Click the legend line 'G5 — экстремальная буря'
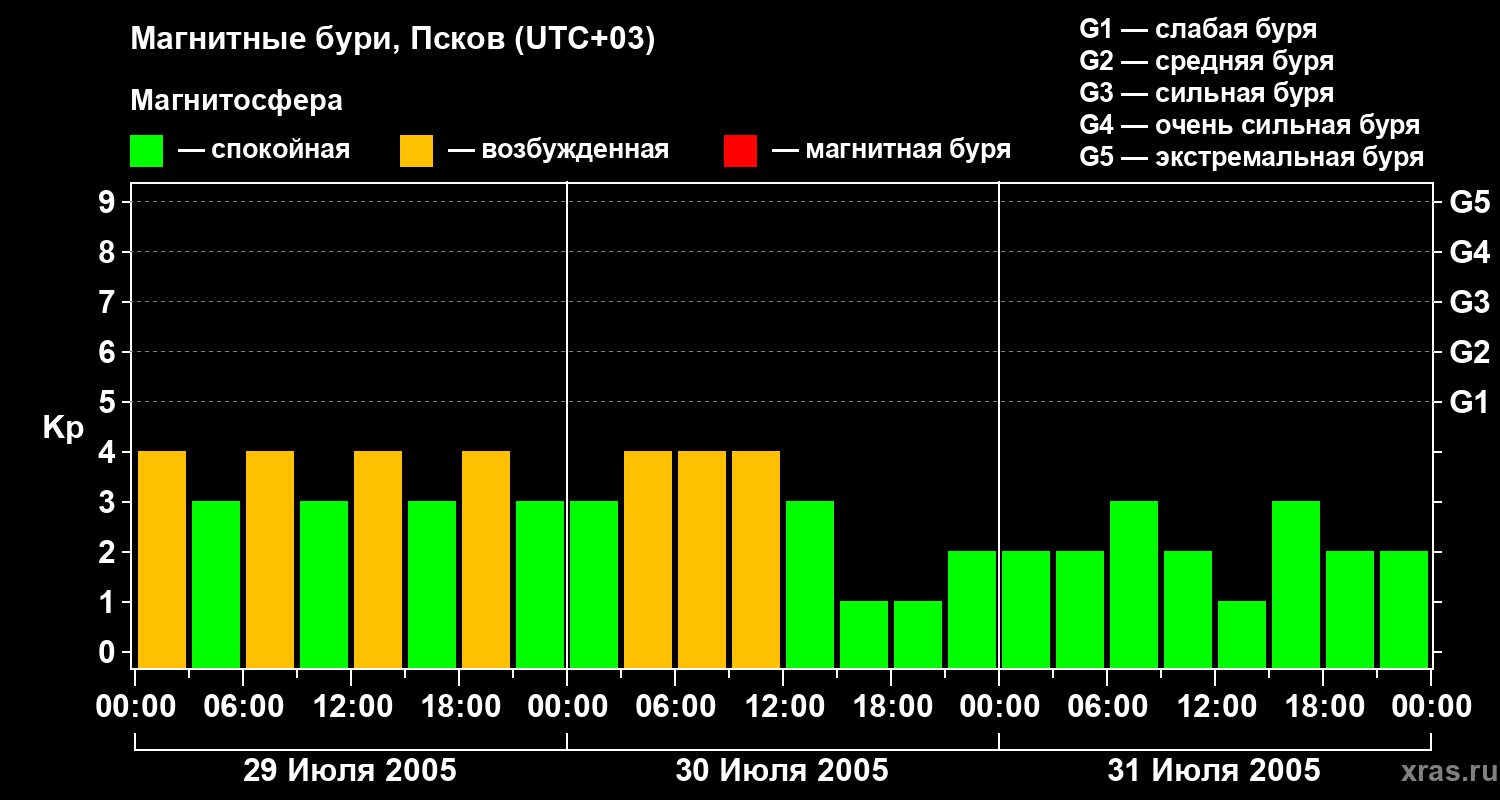1500x800 pixels. (1251, 157)
